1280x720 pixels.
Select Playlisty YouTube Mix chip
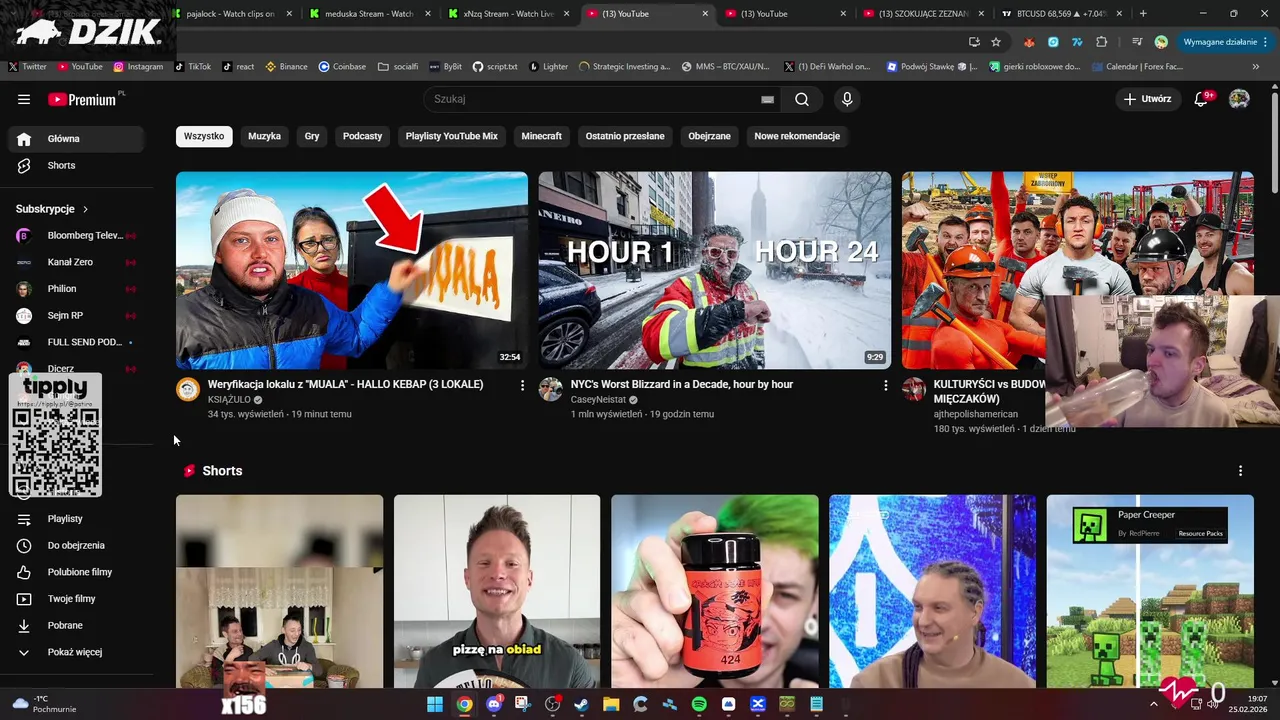(451, 136)
